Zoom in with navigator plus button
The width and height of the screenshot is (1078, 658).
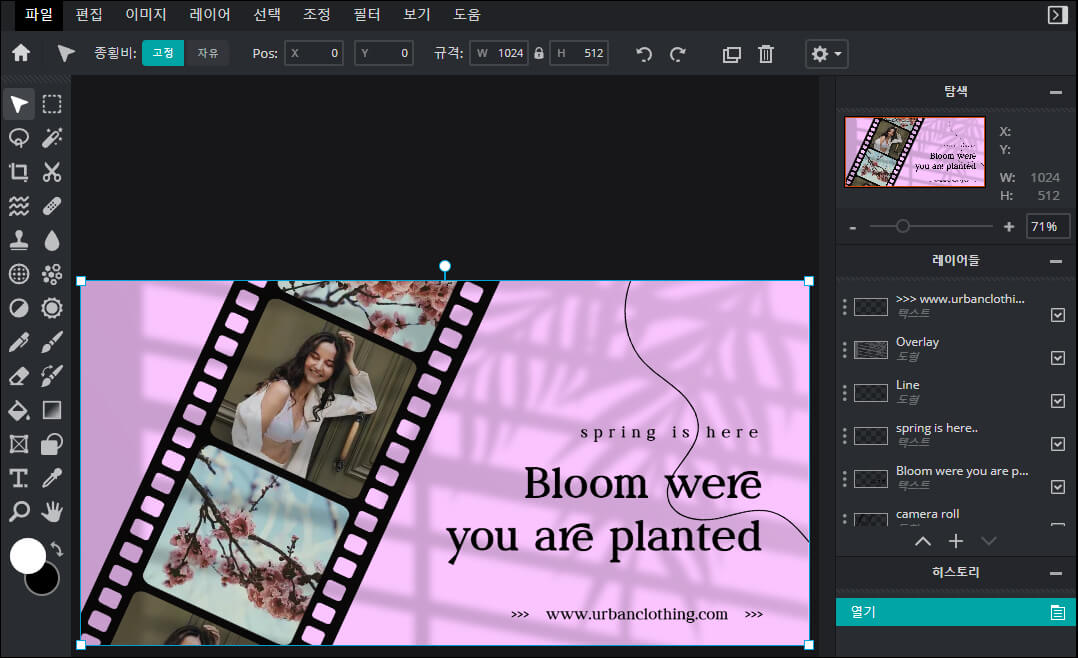coord(1009,227)
